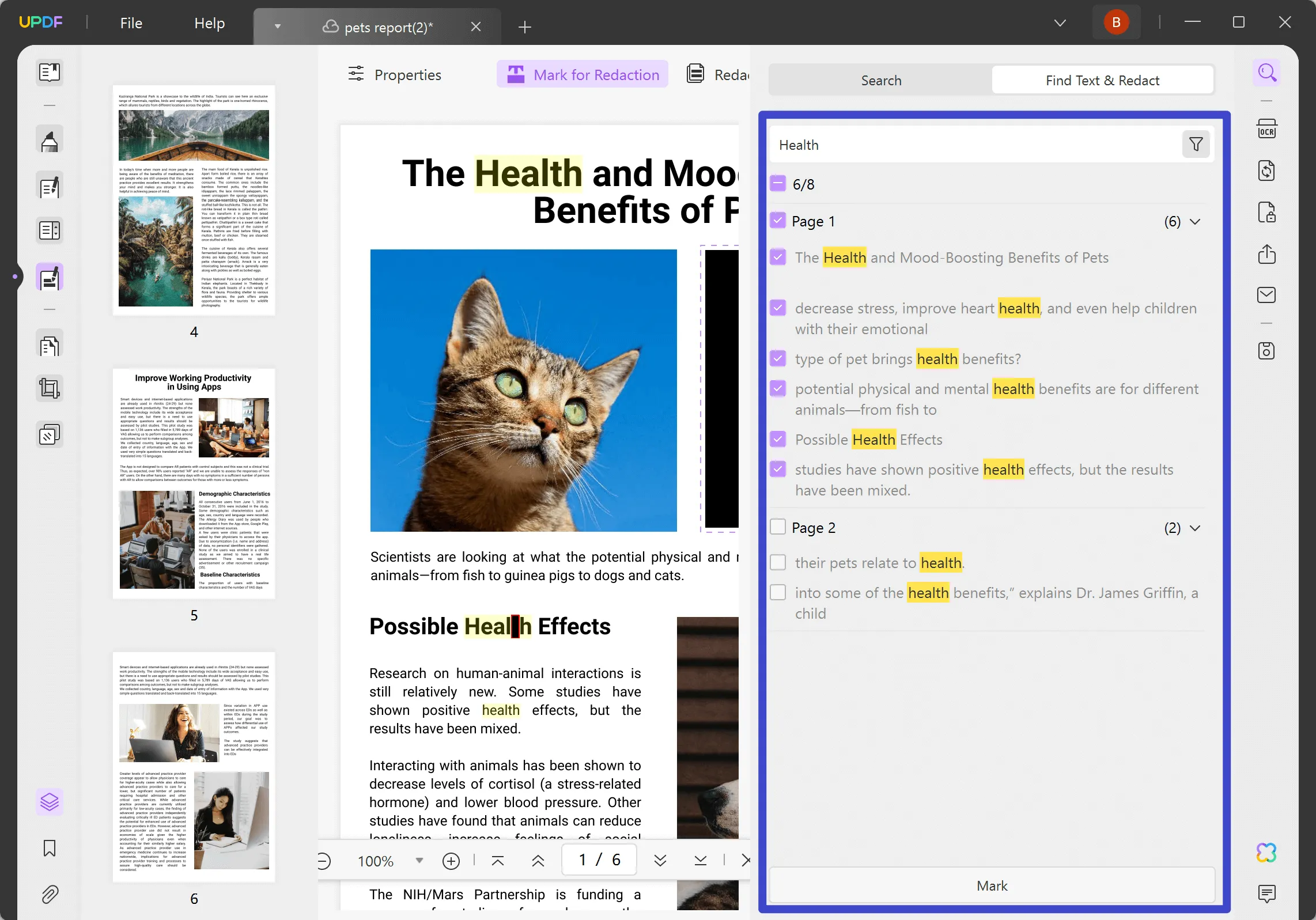The width and height of the screenshot is (1316, 920).
Task: Click the Mark for Redaction tool
Action: click(582, 75)
